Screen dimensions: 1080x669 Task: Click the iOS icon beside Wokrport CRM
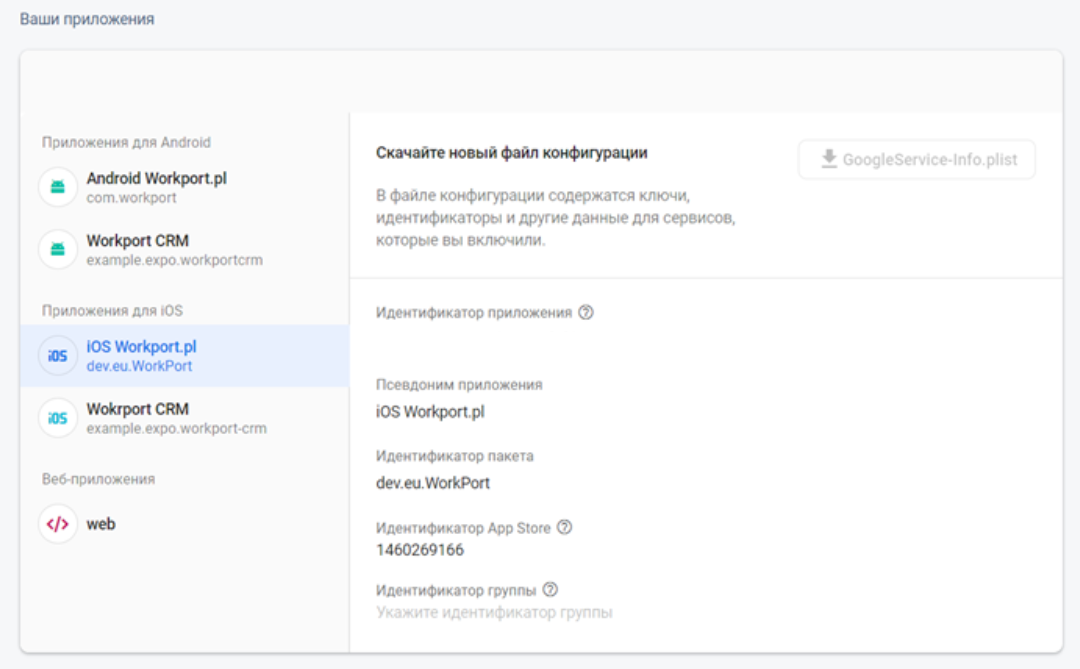point(58,418)
